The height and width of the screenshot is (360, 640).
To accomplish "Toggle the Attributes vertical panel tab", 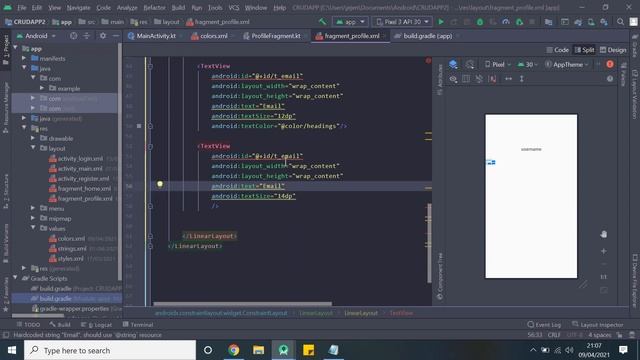I will point(440,79).
